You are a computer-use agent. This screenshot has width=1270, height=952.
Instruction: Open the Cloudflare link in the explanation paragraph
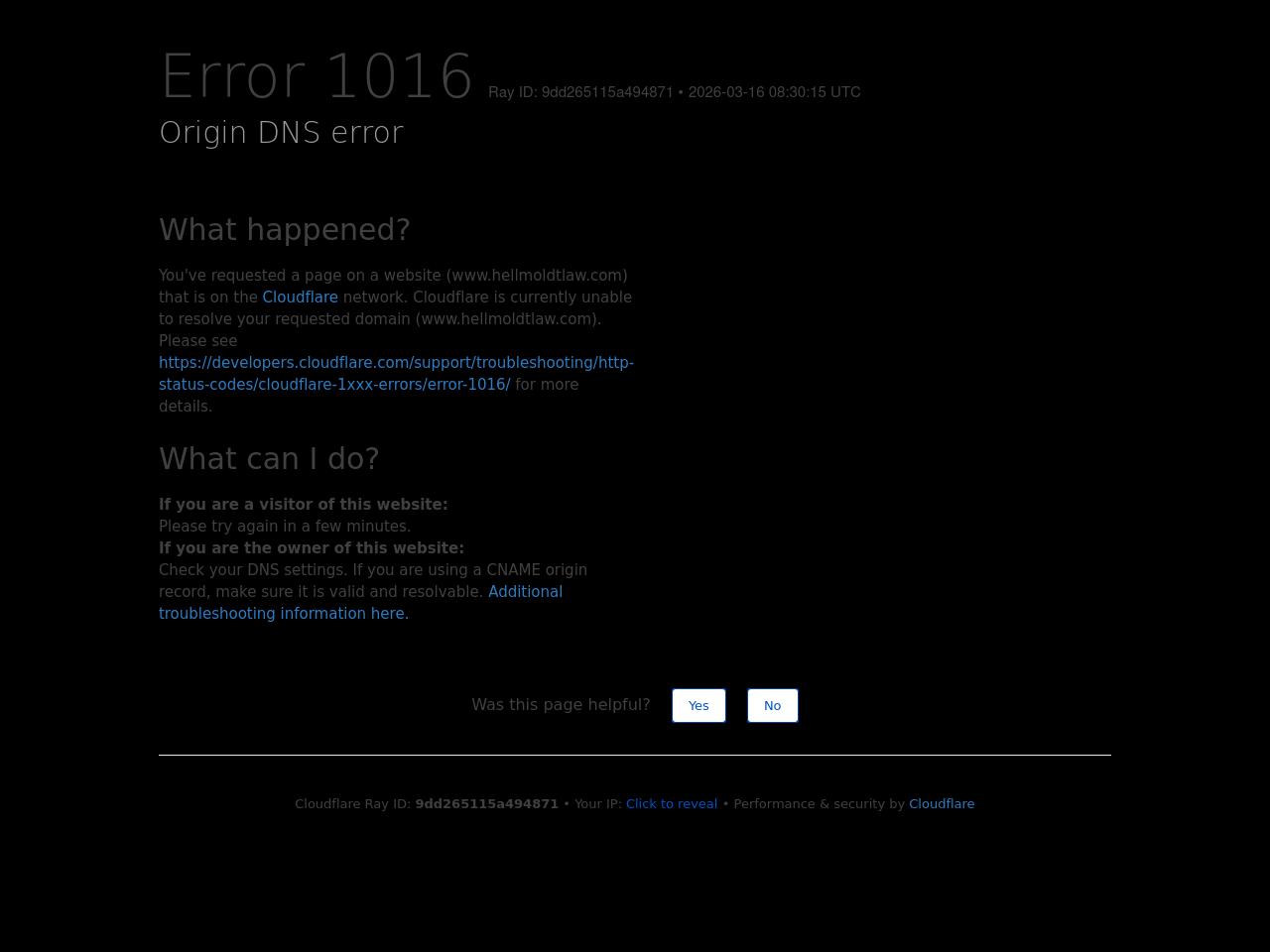coord(300,297)
